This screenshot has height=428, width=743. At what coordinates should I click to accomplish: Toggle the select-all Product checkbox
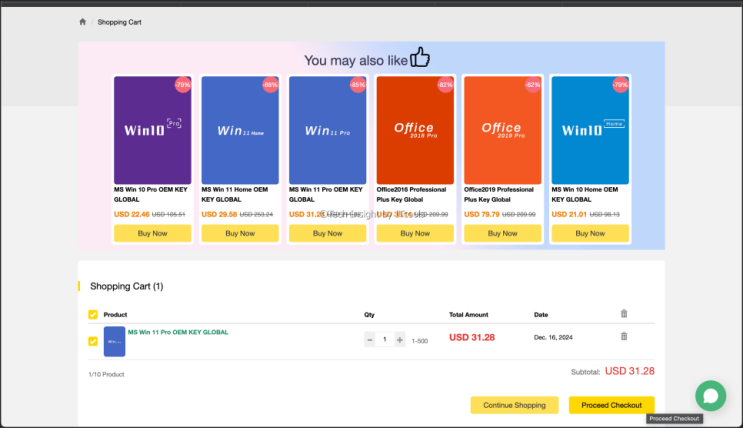click(93, 315)
